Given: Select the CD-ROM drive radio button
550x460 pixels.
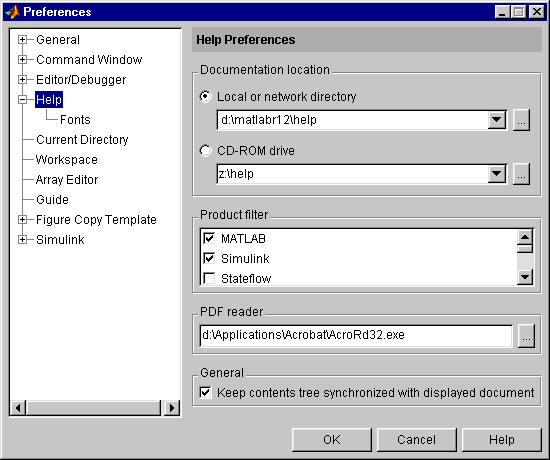Looking at the screenshot, I should (x=206, y=151).
